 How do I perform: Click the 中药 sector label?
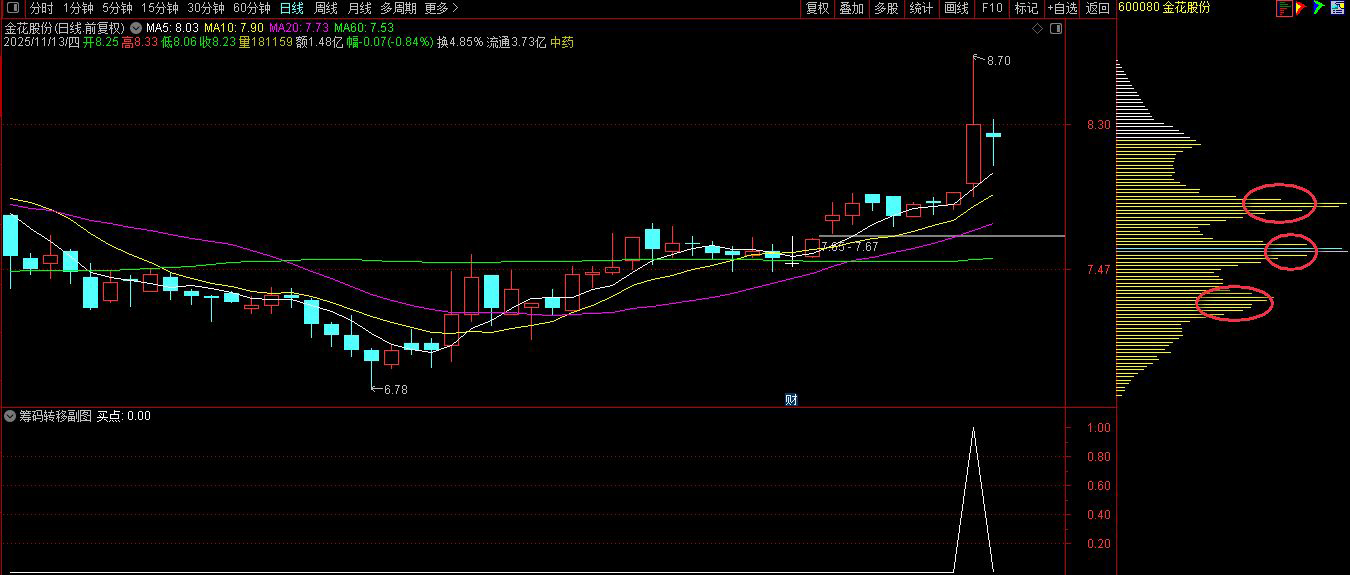(x=563, y=43)
